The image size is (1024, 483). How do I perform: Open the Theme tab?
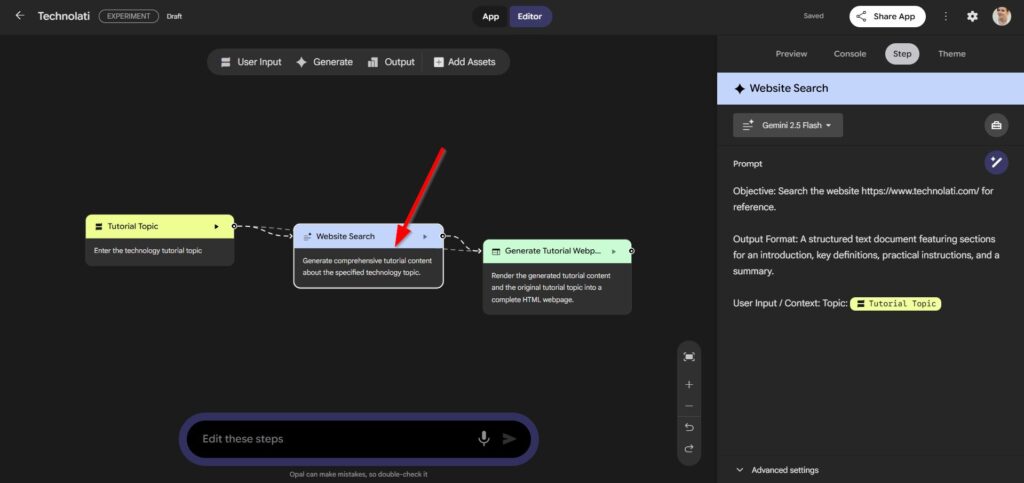[x=951, y=54]
